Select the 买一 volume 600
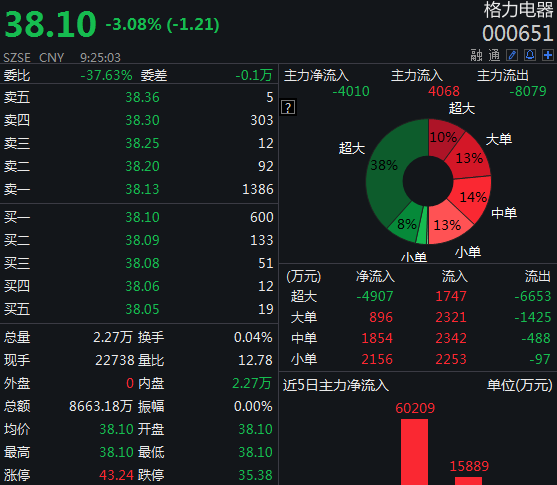 point(262,217)
